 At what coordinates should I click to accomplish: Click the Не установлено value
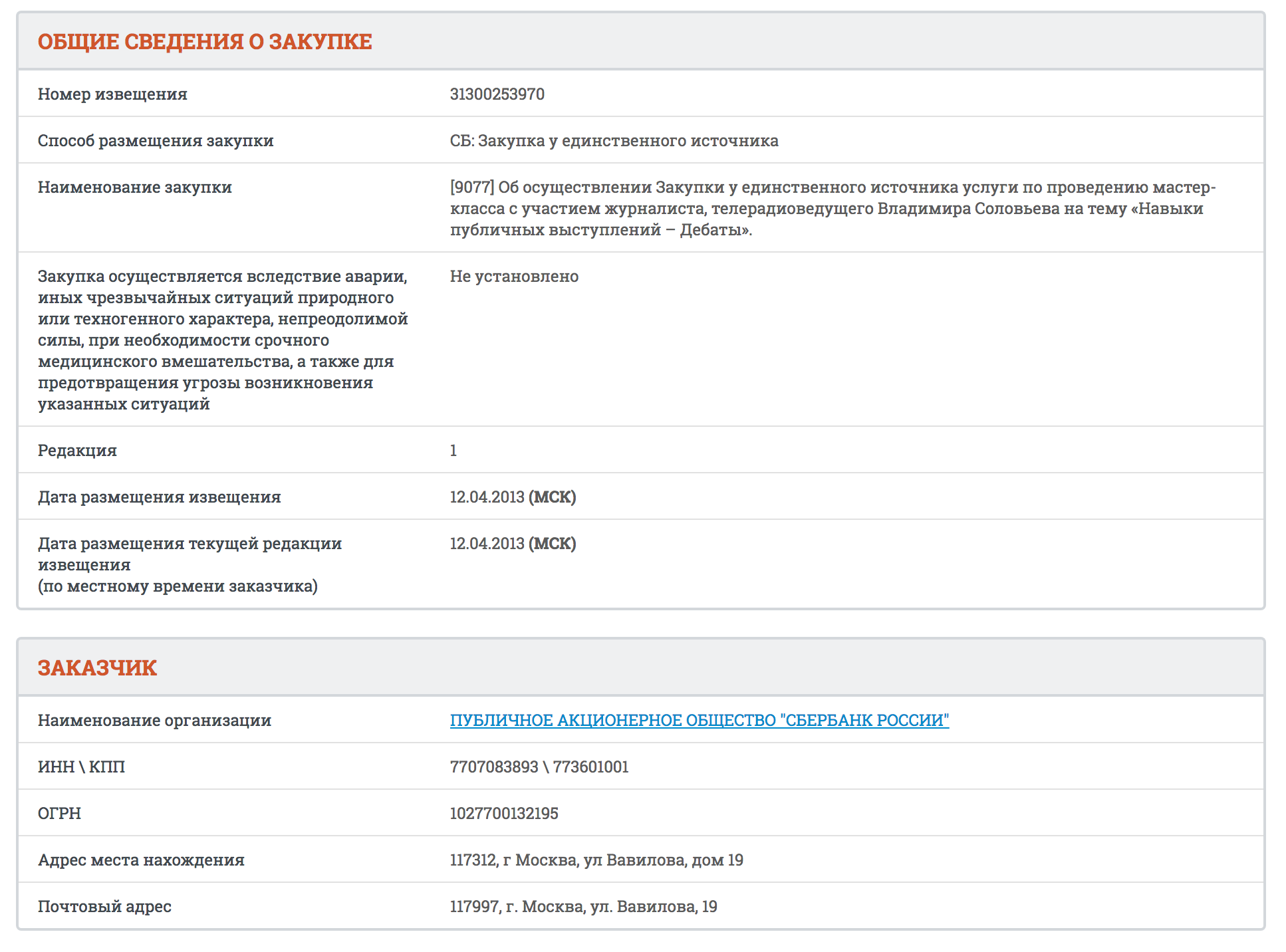(514, 277)
